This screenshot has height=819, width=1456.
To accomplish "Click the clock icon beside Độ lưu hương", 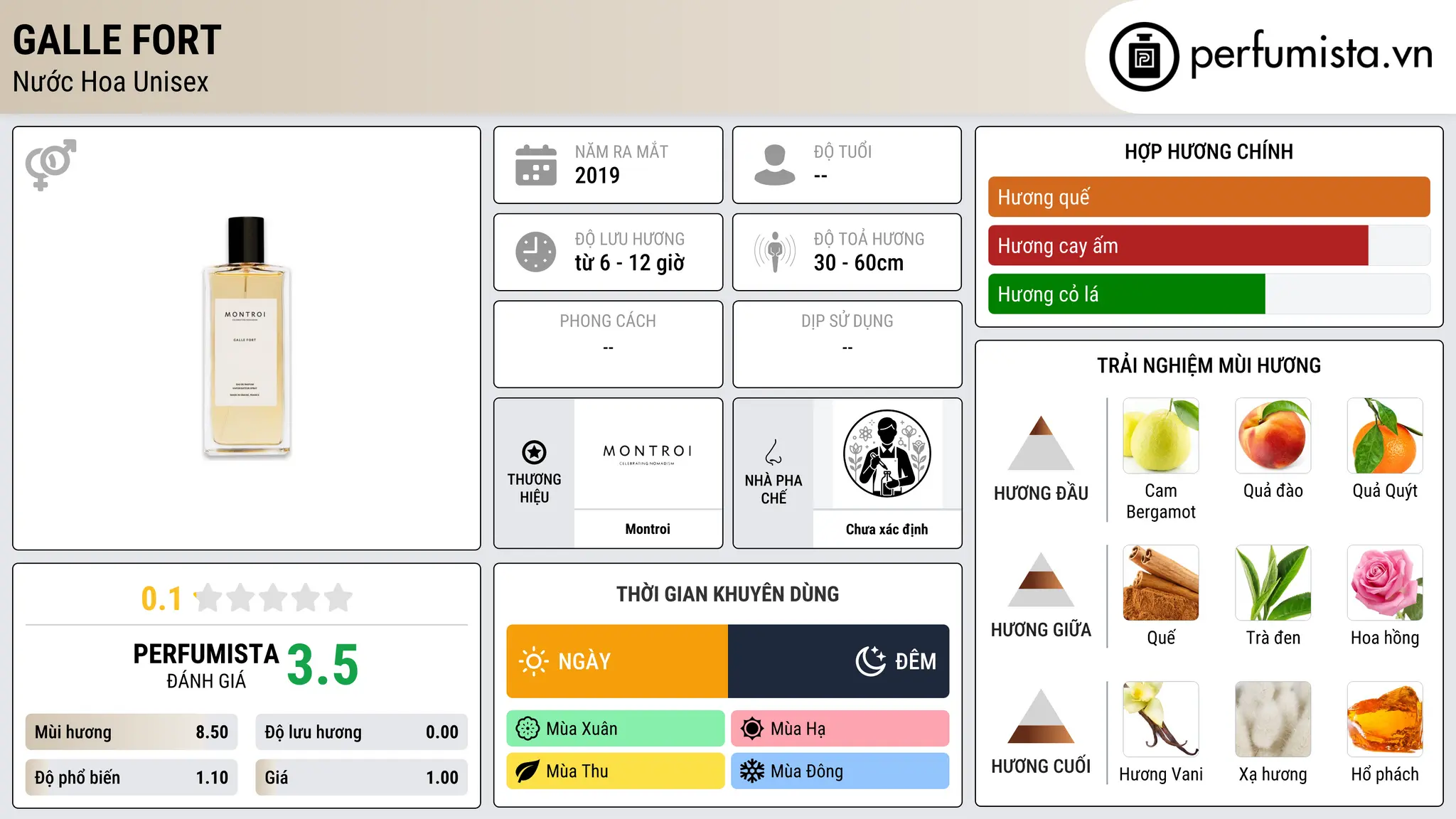I will coord(536,252).
